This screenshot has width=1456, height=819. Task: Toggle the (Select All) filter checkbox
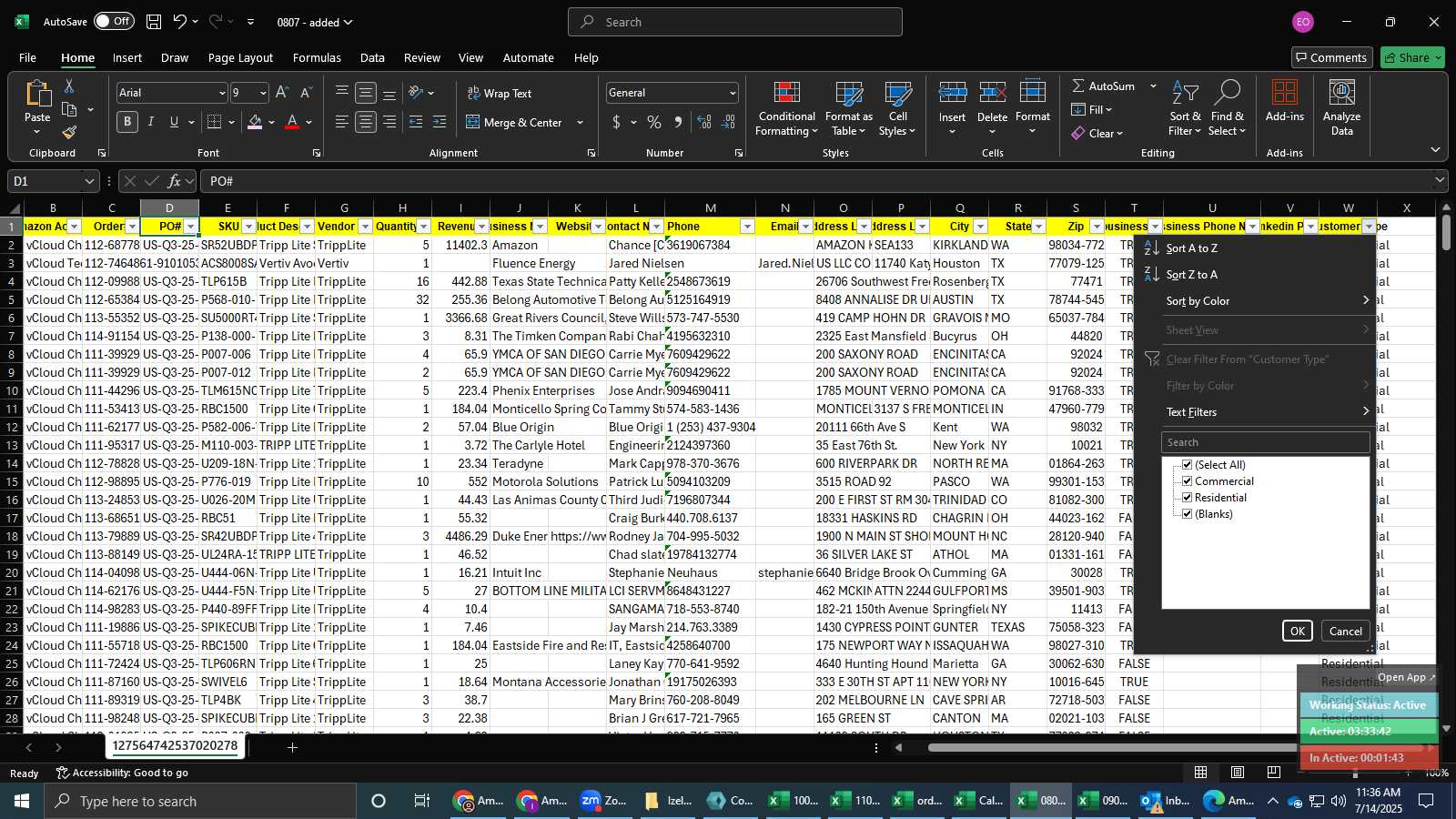1187,465
